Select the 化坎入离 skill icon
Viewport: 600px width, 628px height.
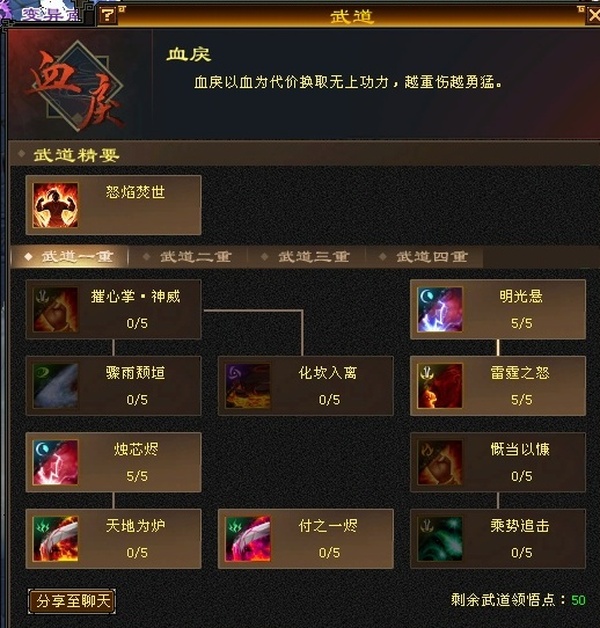[248, 386]
